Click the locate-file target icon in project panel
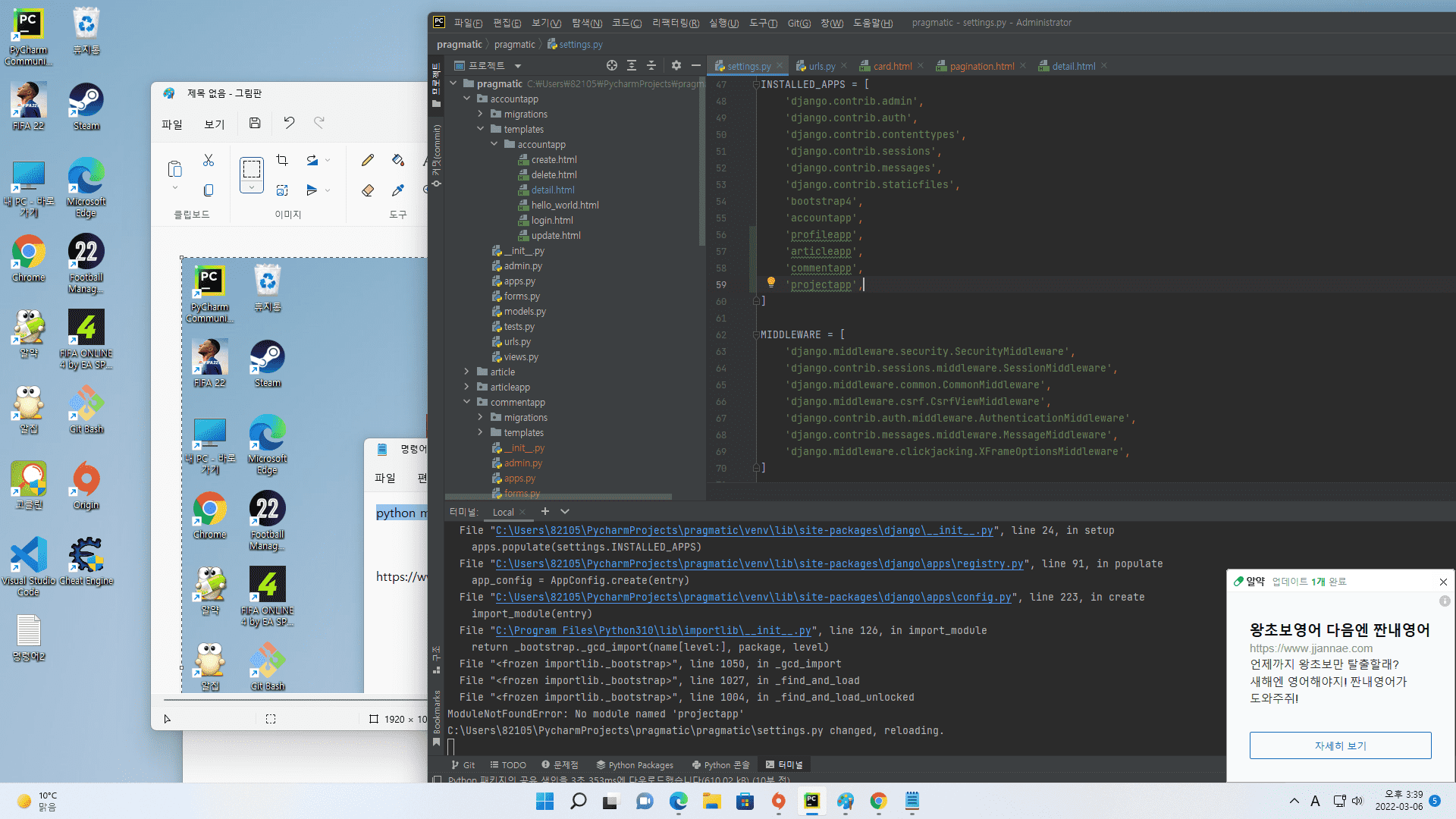The height and width of the screenshot is (819, 1456). (612, 66)
